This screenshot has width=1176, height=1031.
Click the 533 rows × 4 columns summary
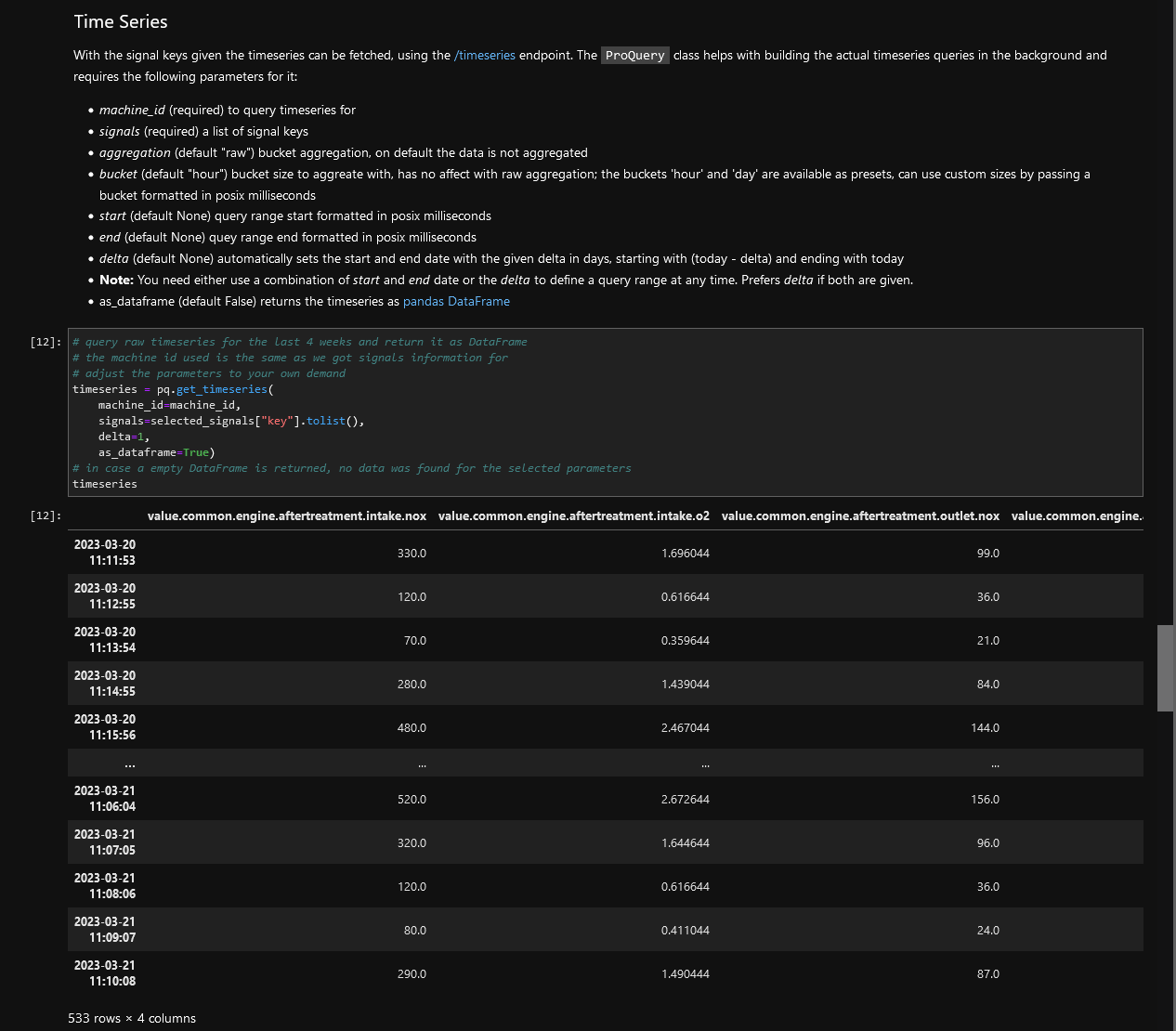click(132, 1019)
